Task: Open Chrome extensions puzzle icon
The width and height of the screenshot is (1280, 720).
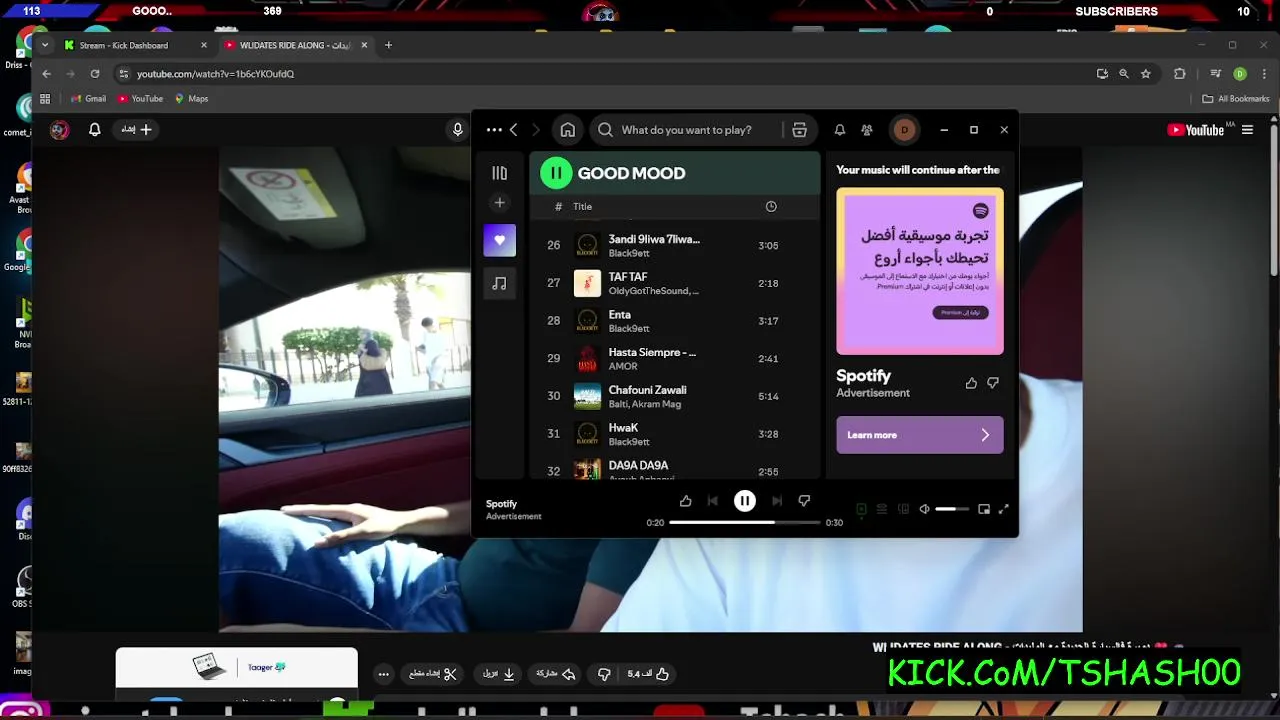Action: pyautogui.click(x=1180, y=74)
